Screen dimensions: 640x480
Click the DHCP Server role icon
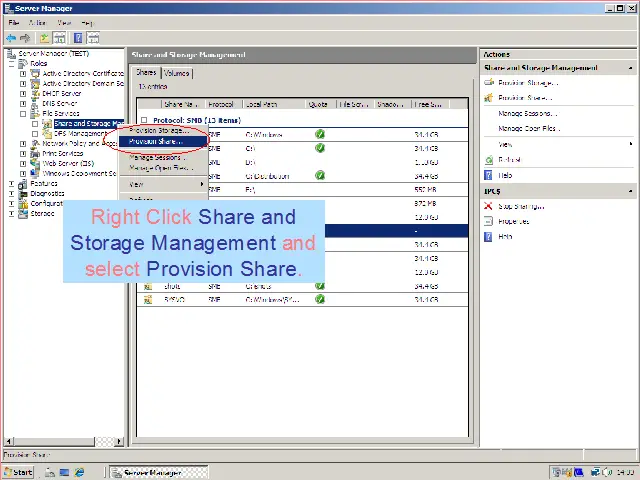click(36, 93)
